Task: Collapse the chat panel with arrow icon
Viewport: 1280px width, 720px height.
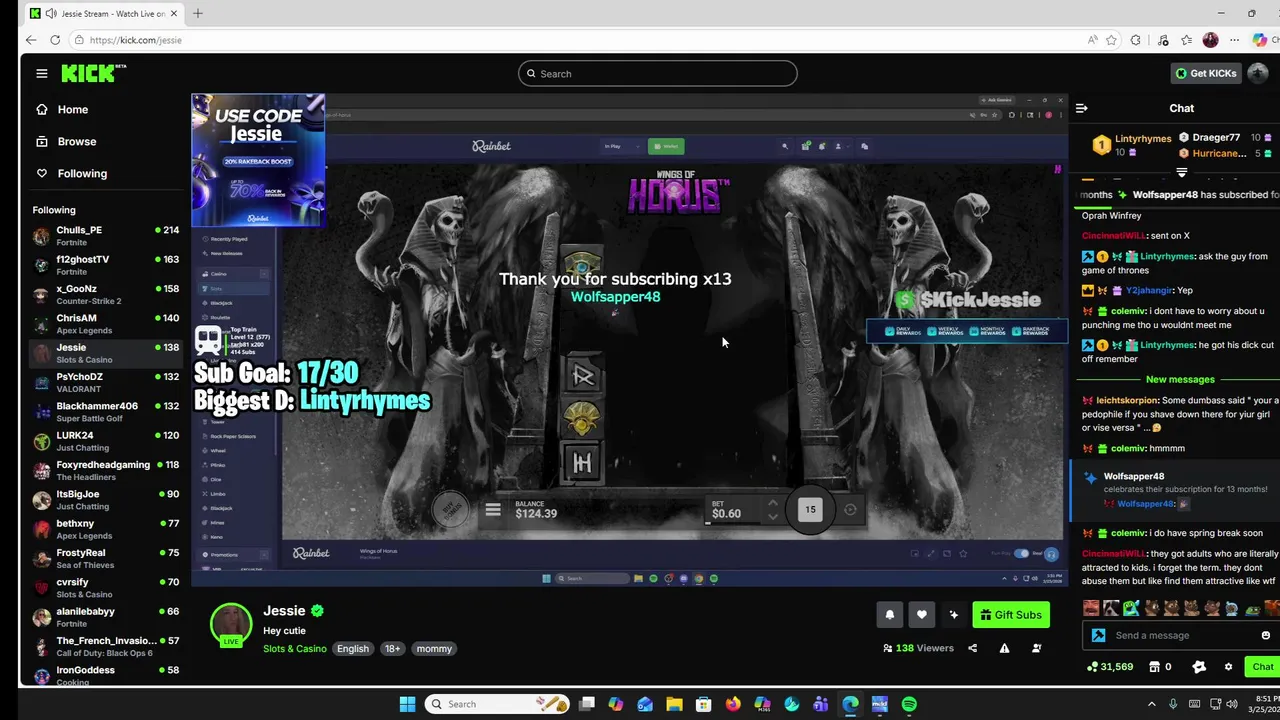Action: 1081,108
